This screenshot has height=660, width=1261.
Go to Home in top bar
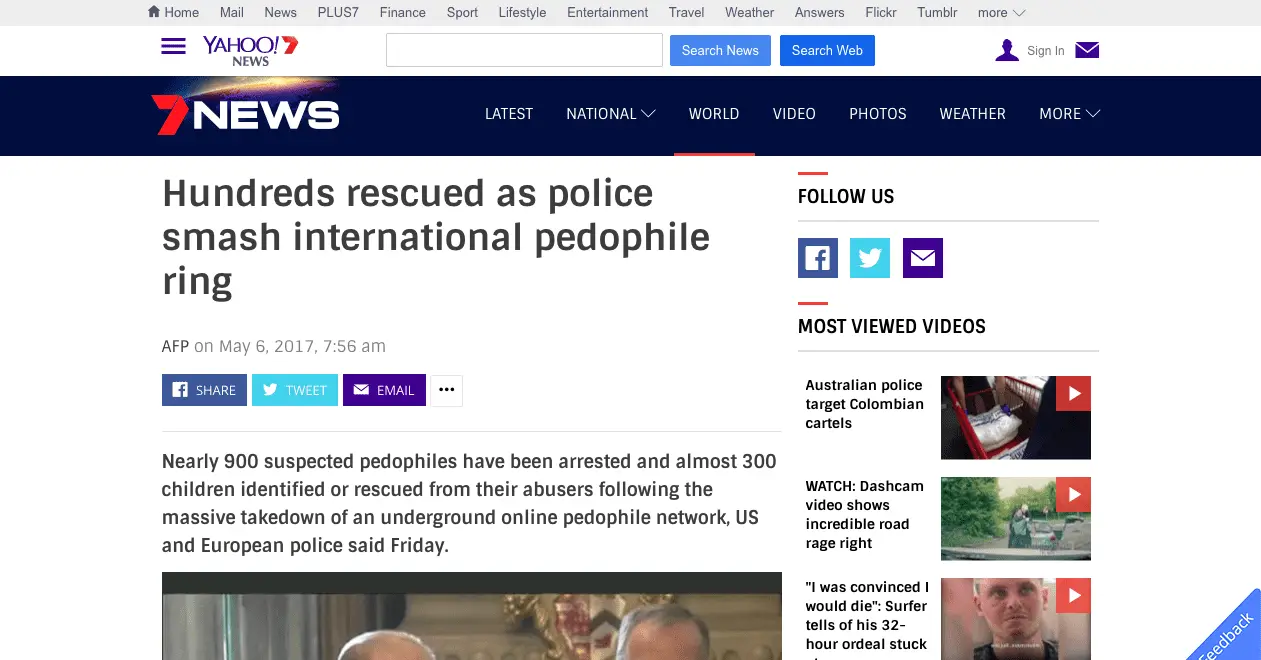tap(173, 12)
